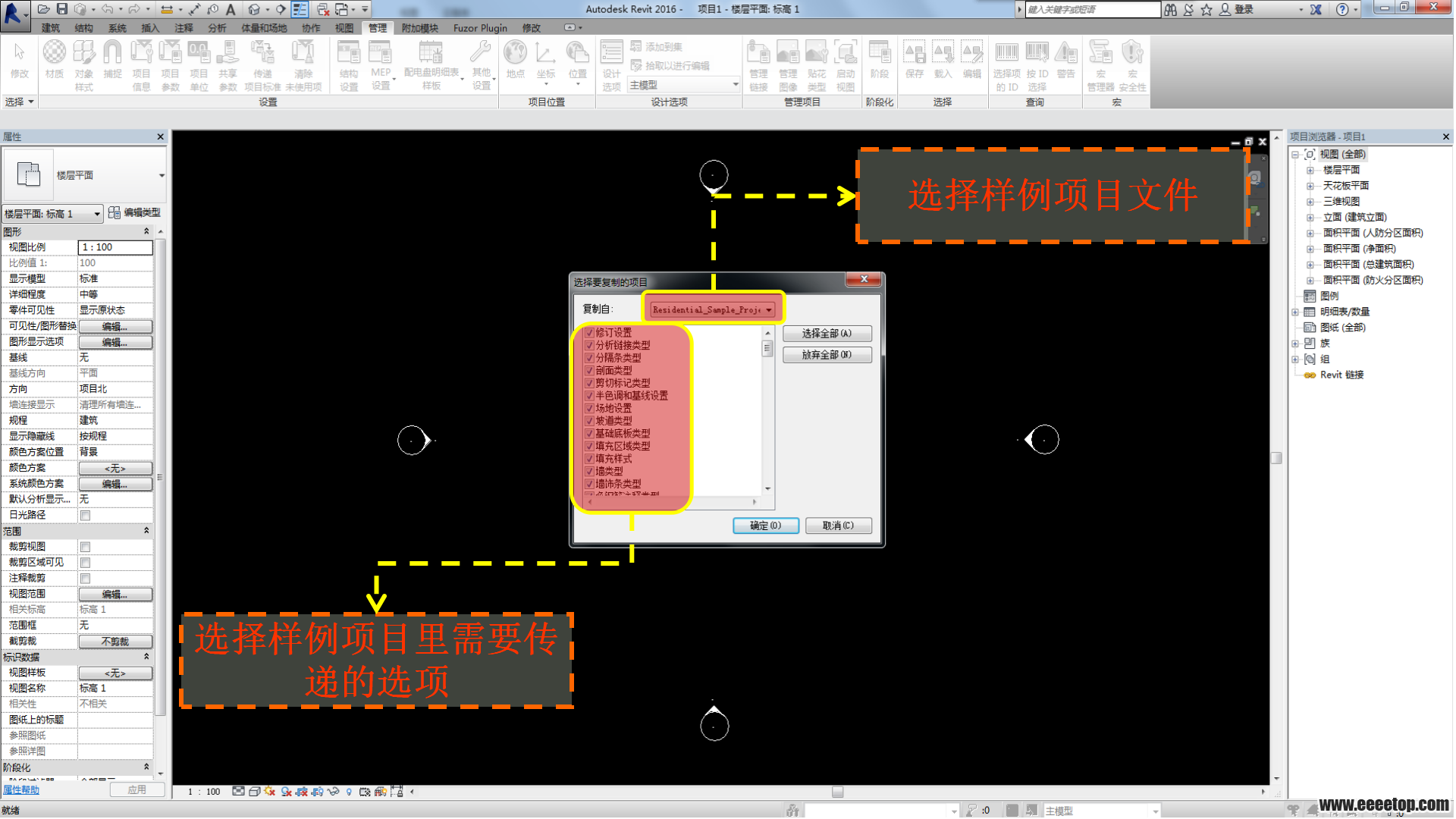Open 项目单位 Project Units

[x=199, y=65]
